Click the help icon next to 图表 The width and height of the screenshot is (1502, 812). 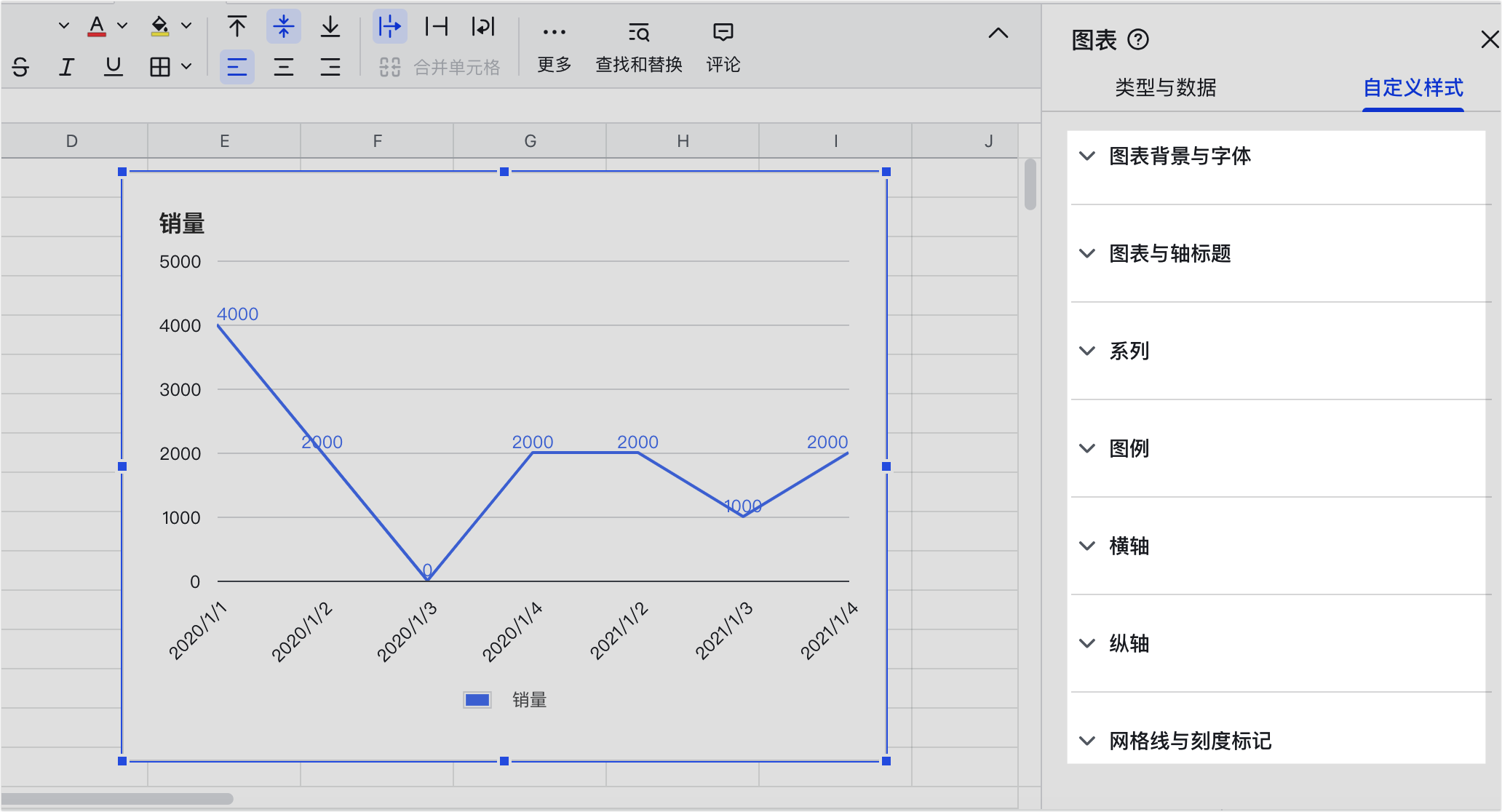(x=1138, y=39)
